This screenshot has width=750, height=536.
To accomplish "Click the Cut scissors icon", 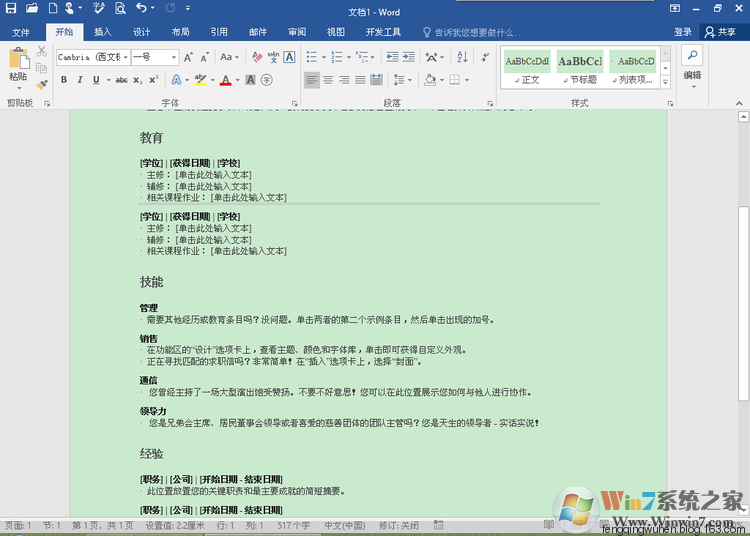I will pos(42,51).
